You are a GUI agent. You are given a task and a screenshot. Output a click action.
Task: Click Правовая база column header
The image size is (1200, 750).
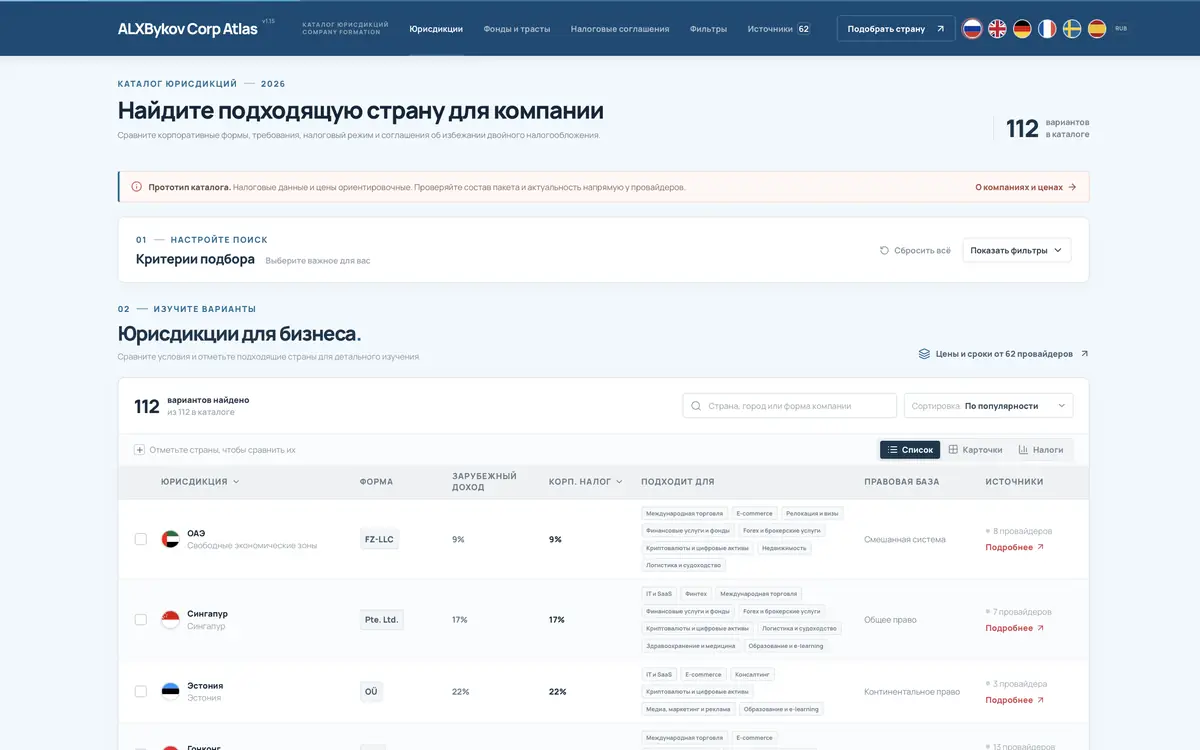(902, 482)
